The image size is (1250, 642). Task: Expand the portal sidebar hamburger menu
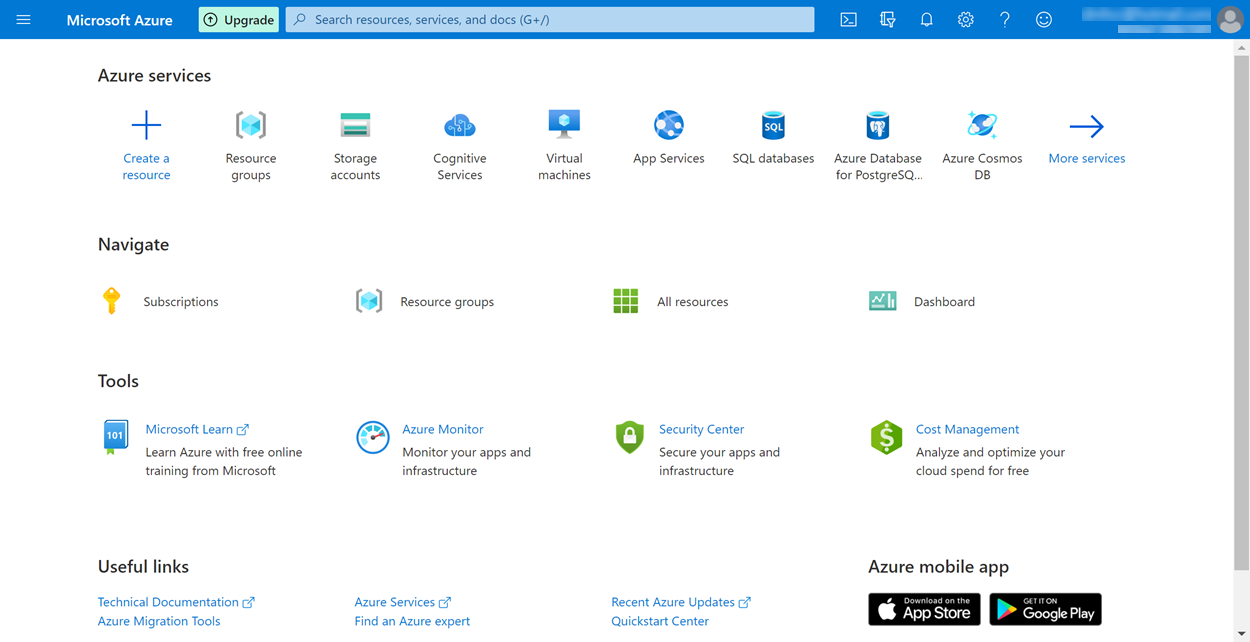coord(23,19)
